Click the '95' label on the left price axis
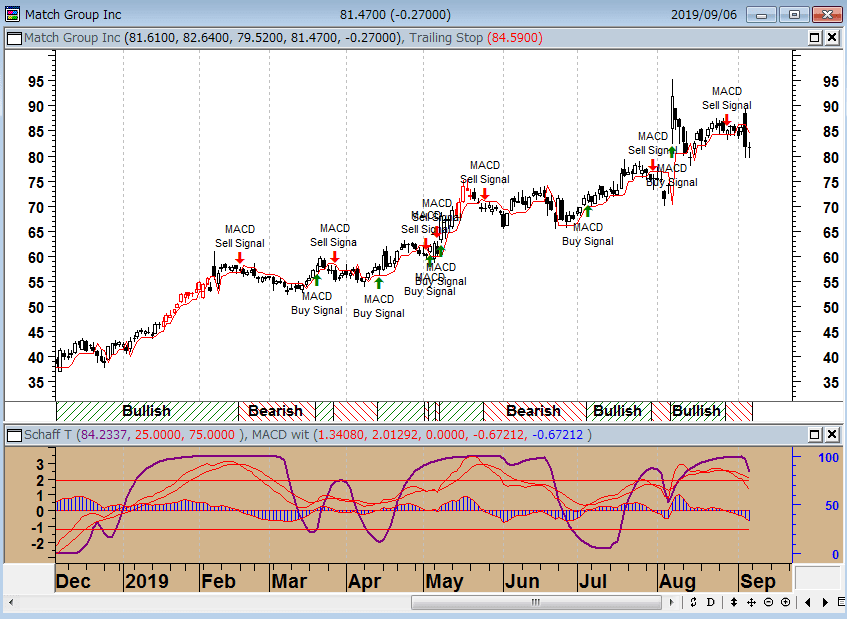 [36, 82]
